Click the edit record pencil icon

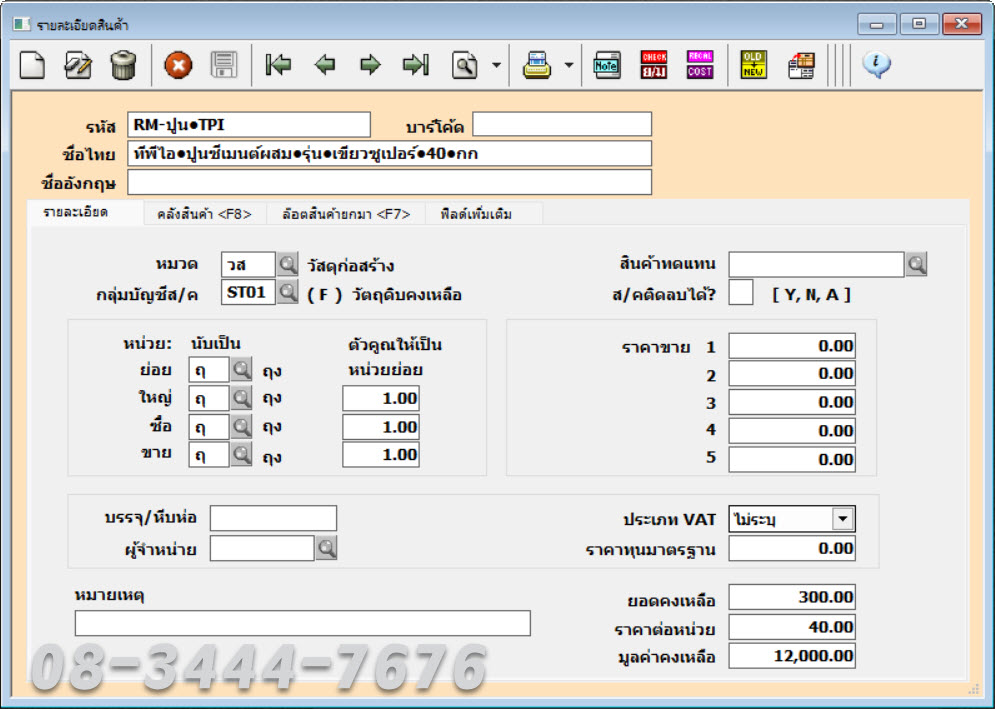tap(78, 65)
